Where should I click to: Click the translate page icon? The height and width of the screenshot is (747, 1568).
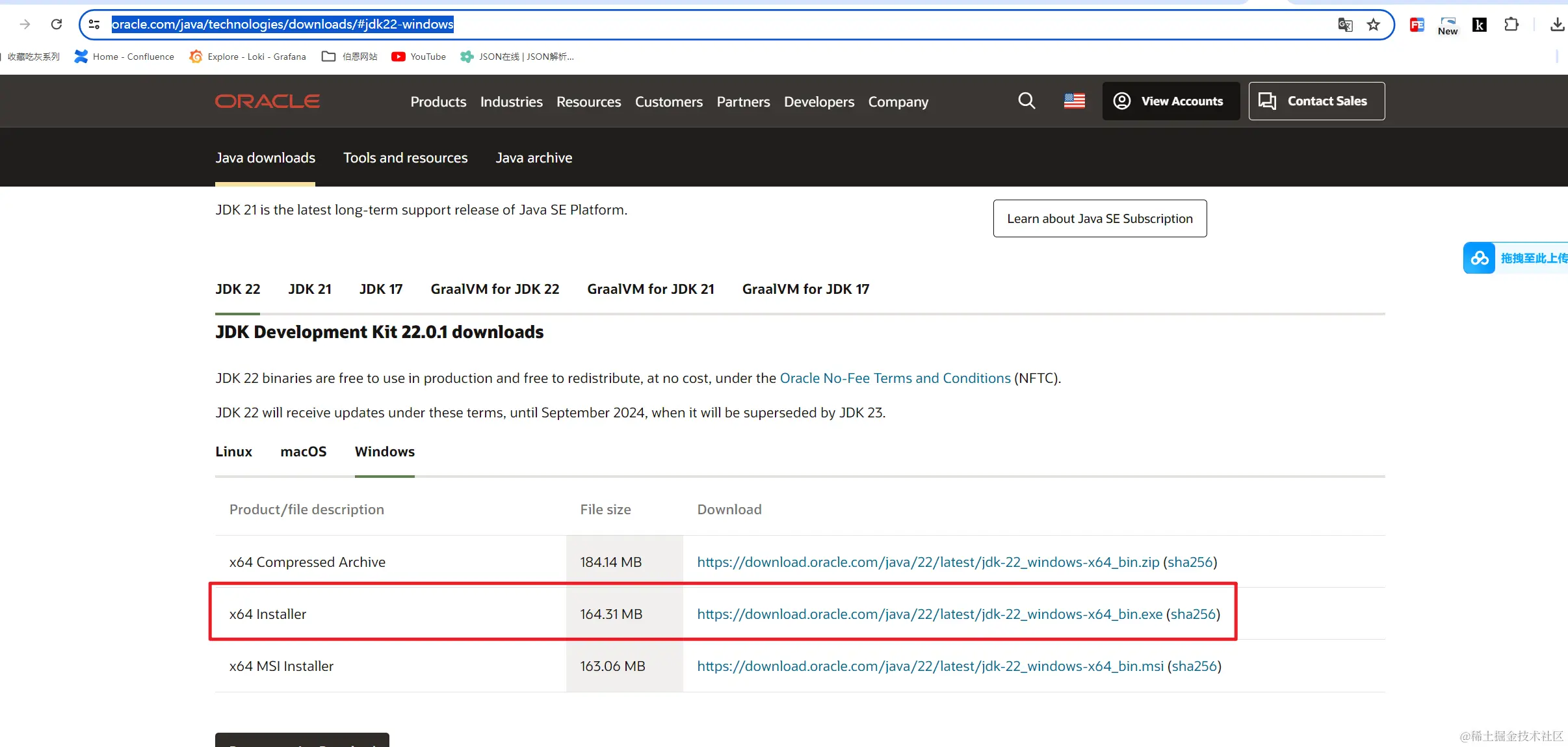tap(1345, 25)
